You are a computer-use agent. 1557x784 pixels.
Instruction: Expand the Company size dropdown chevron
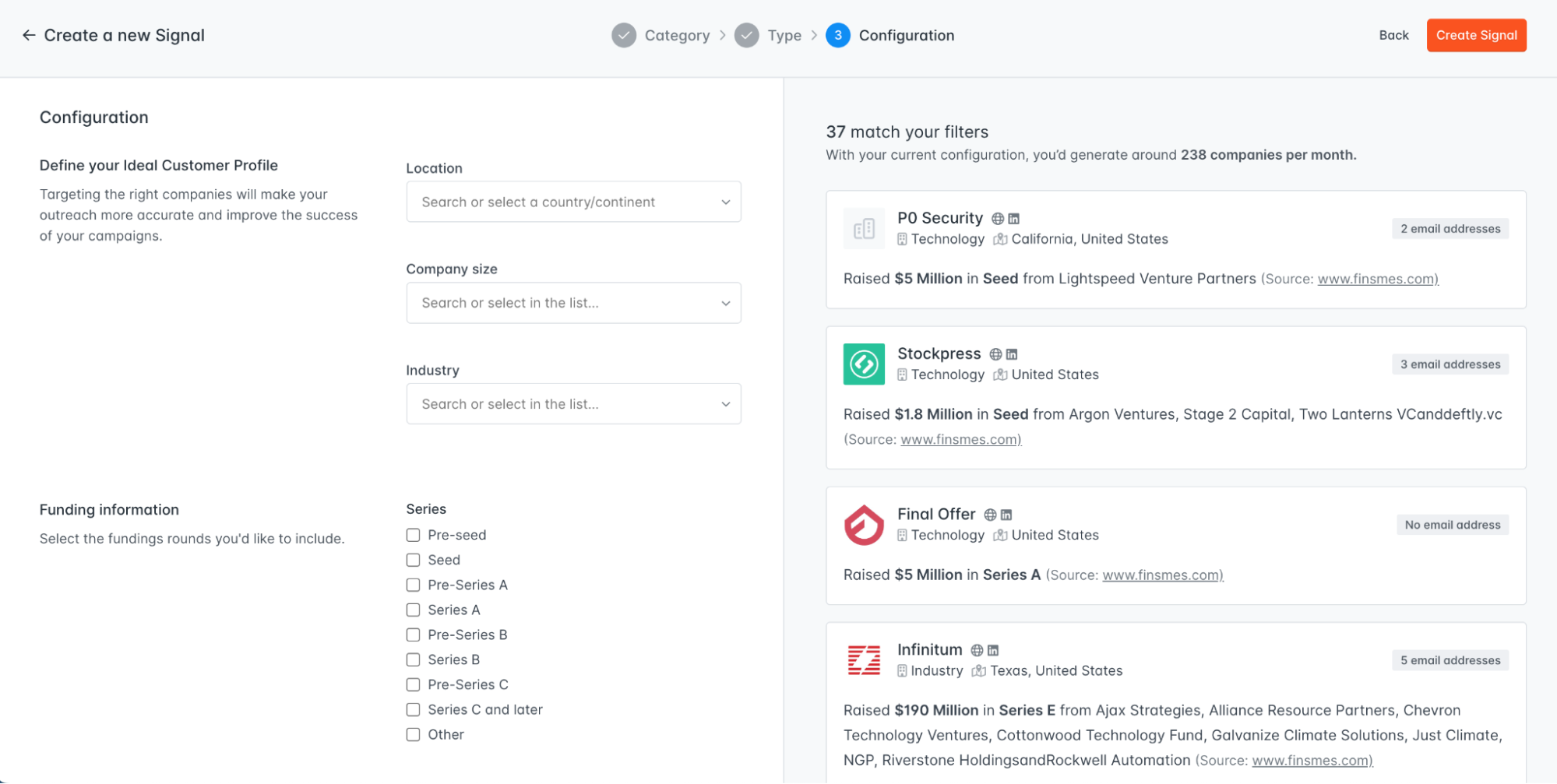pos(725,304)
